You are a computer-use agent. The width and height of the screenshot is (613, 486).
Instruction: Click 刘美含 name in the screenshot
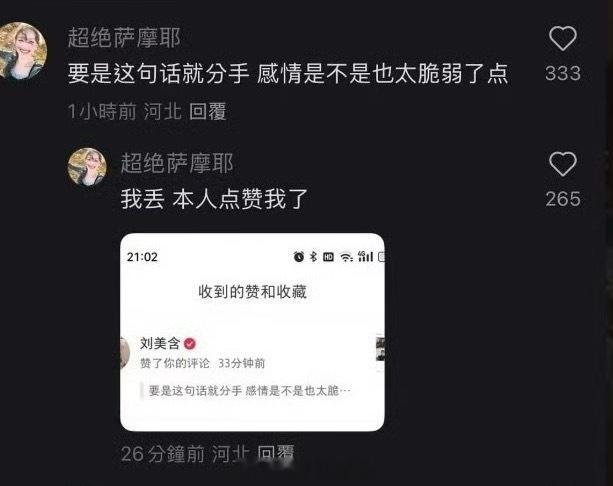(160, 344)
